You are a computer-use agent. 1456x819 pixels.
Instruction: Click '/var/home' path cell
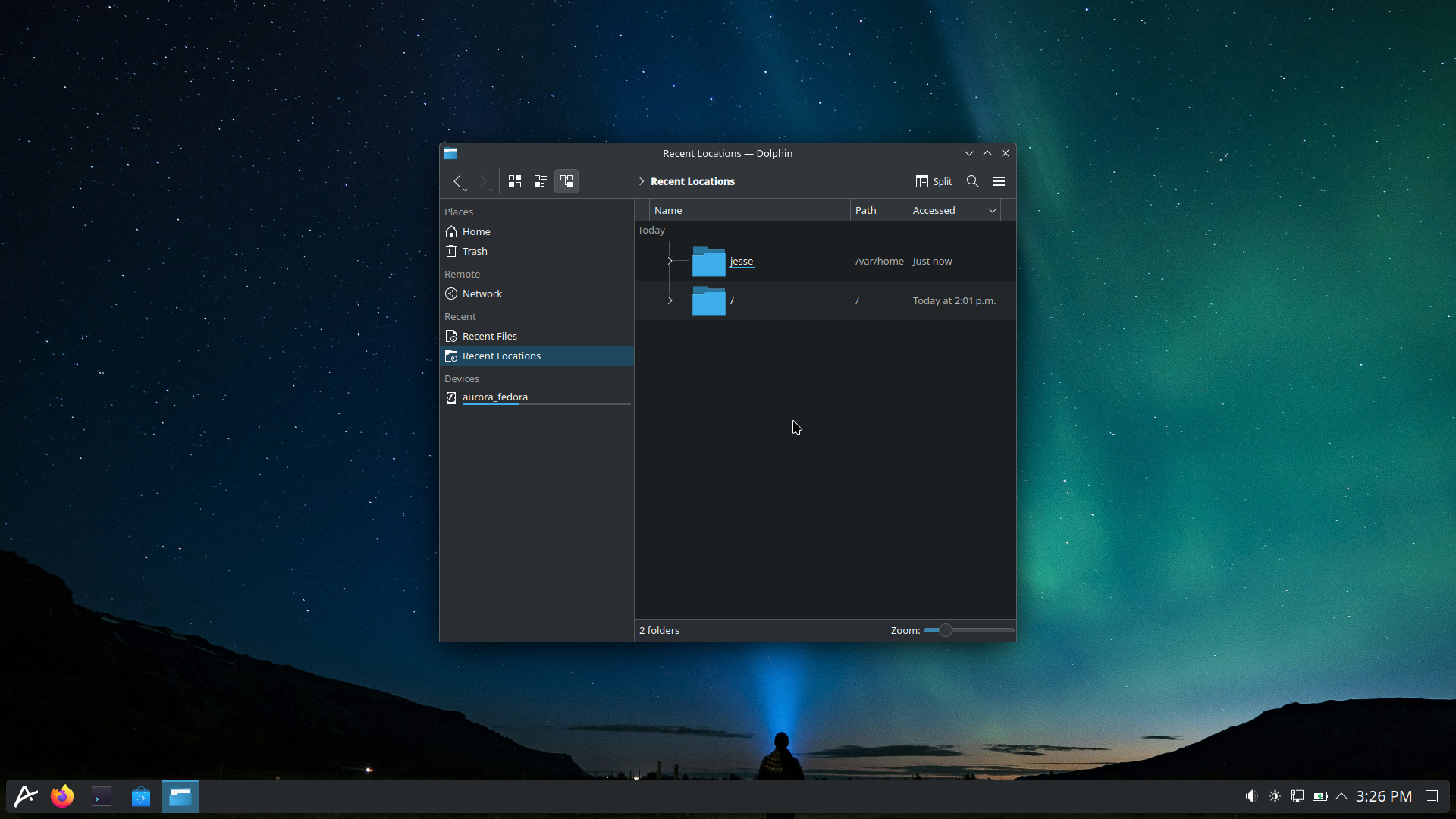coord(879,261)
